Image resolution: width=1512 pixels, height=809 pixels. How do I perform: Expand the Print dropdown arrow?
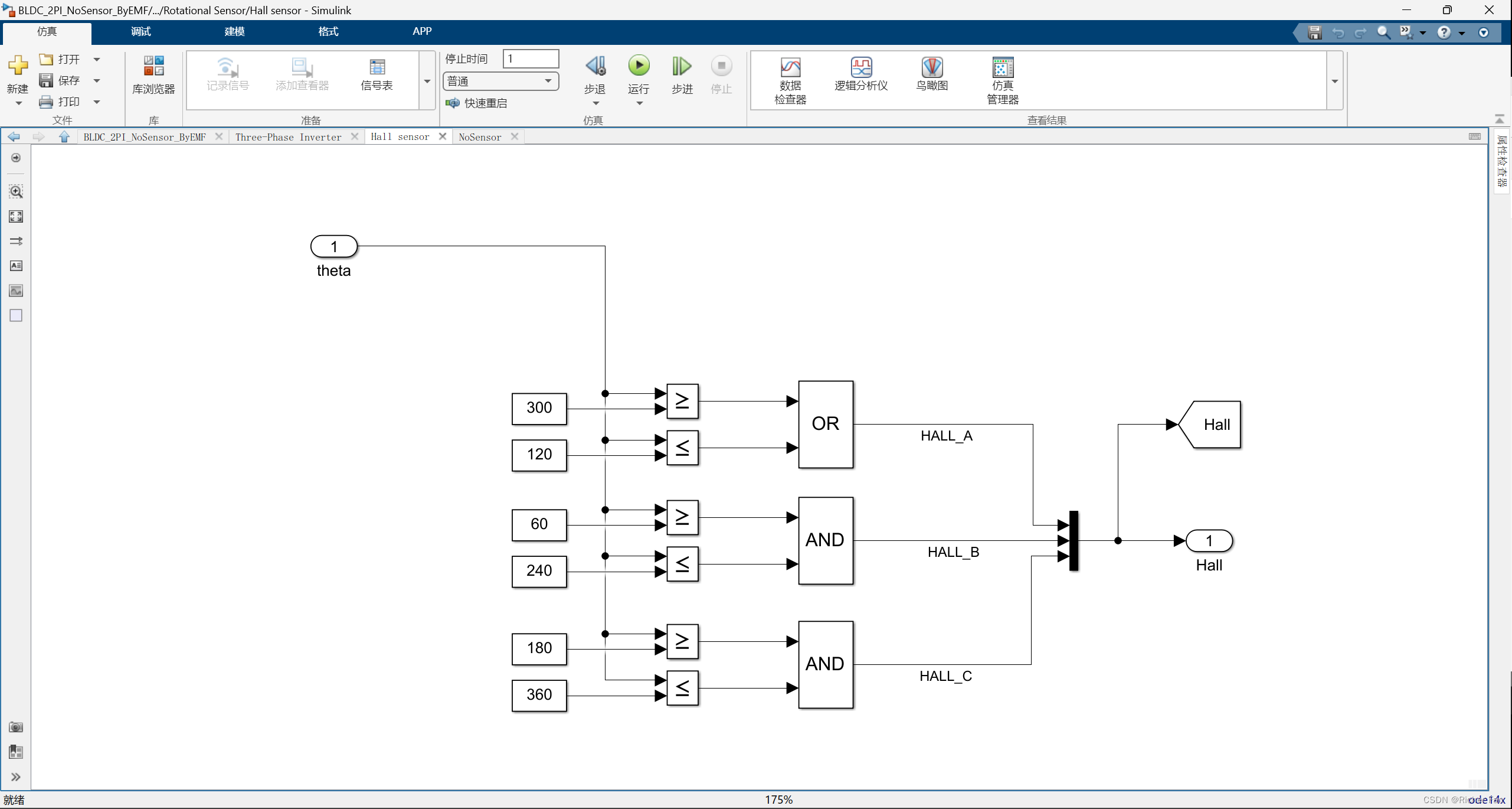click(x=97, y=102)
